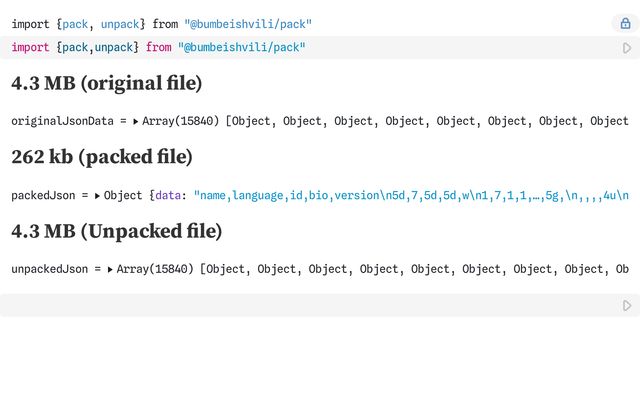Viewport: 640px width, 400px height.
Task: Click the "data" key in packedJson
Action: (168, 196)
